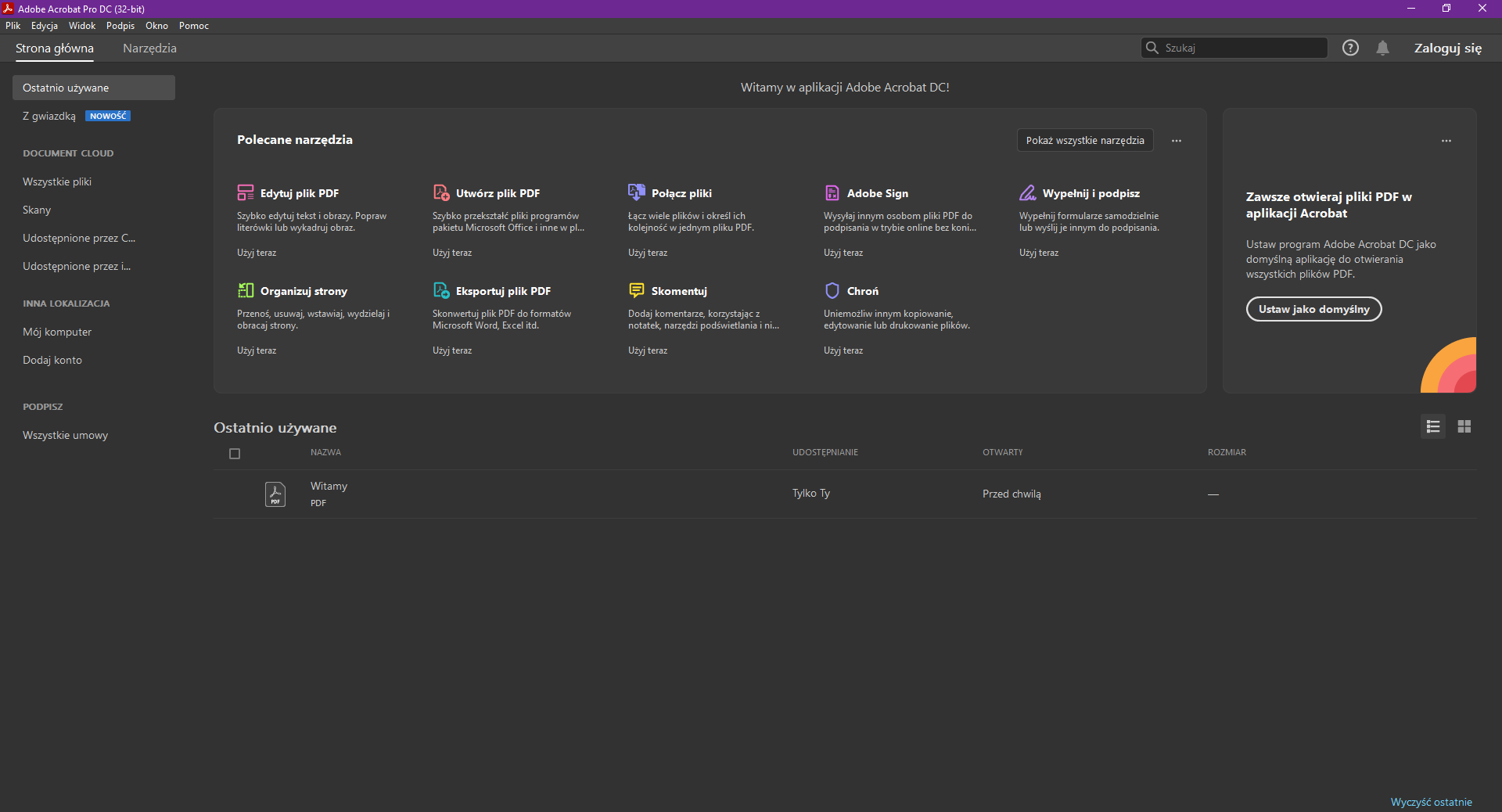The height and width of the screenshot is (812, 1502).
Task: Tick the select-all checkbox in recent files header
Action: 235,454
